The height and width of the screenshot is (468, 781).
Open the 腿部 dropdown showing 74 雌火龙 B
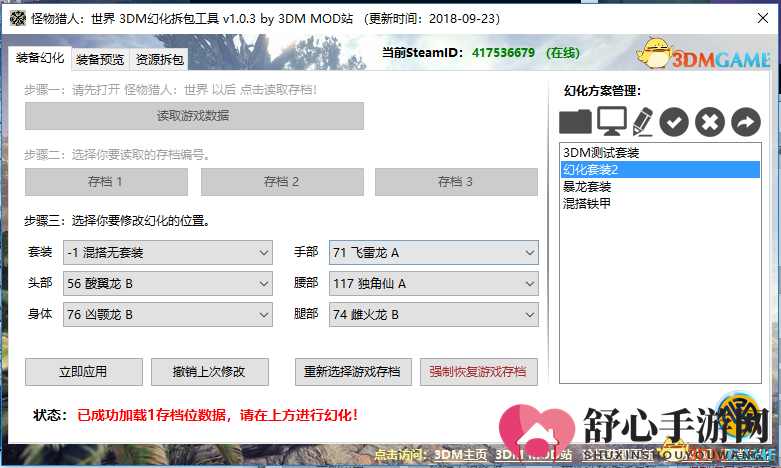point(434,315)
